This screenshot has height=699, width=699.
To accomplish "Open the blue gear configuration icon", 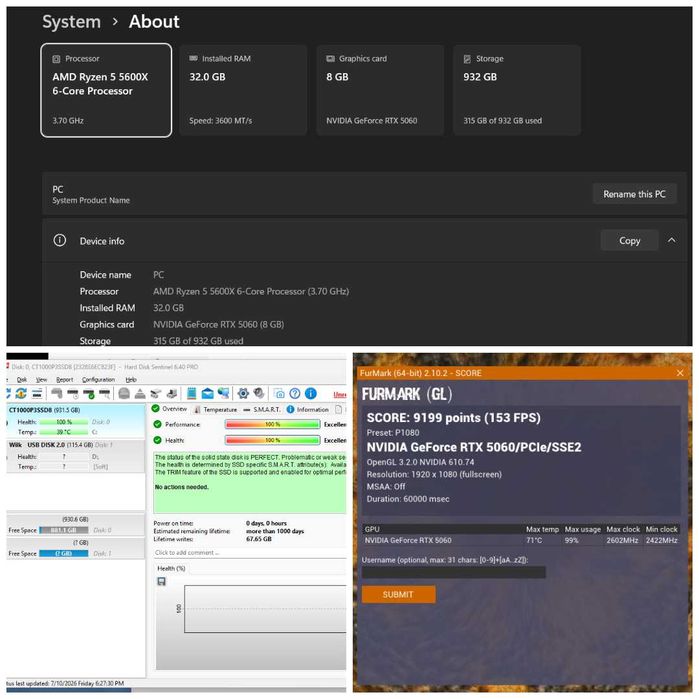I will tap(243, 393).
